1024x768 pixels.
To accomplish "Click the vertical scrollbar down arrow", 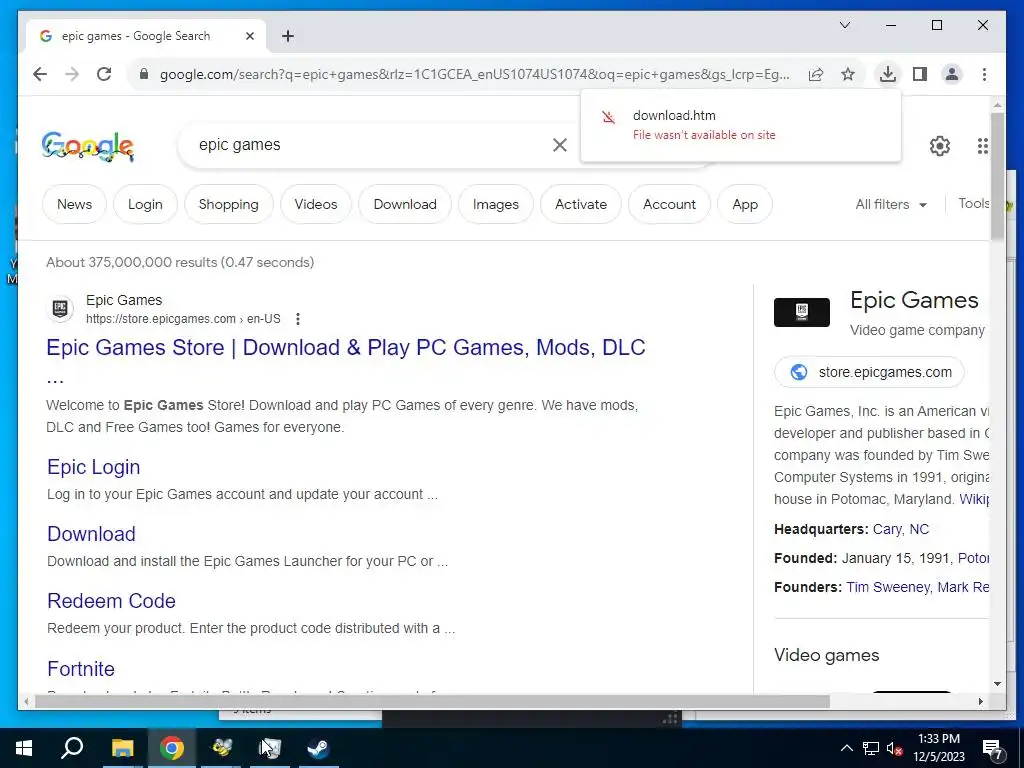I will point(997,684).
